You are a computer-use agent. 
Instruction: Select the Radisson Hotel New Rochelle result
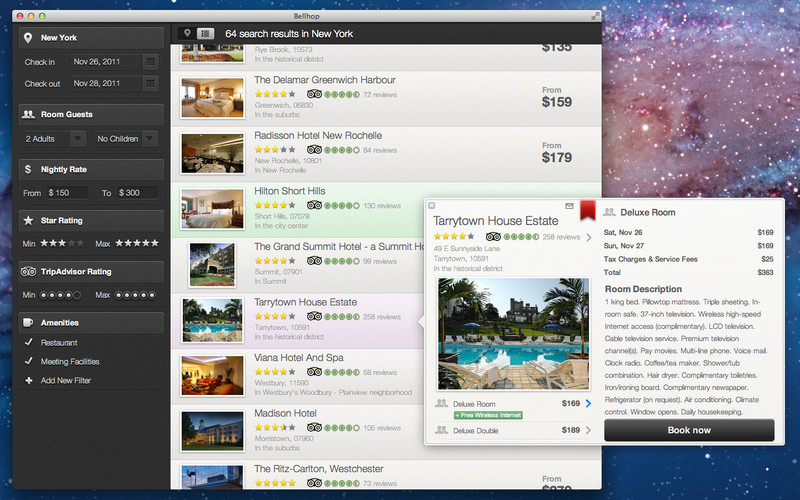click(386, 155)
